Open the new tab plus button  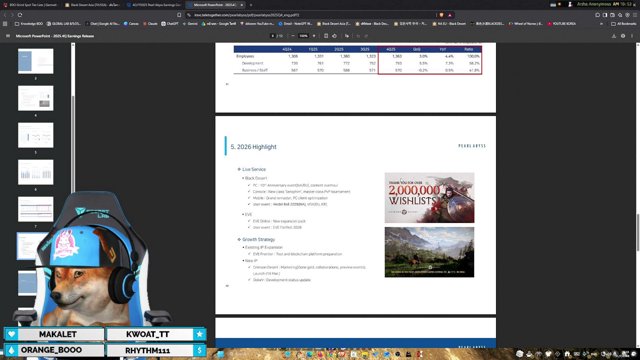(x=251, y=5)
